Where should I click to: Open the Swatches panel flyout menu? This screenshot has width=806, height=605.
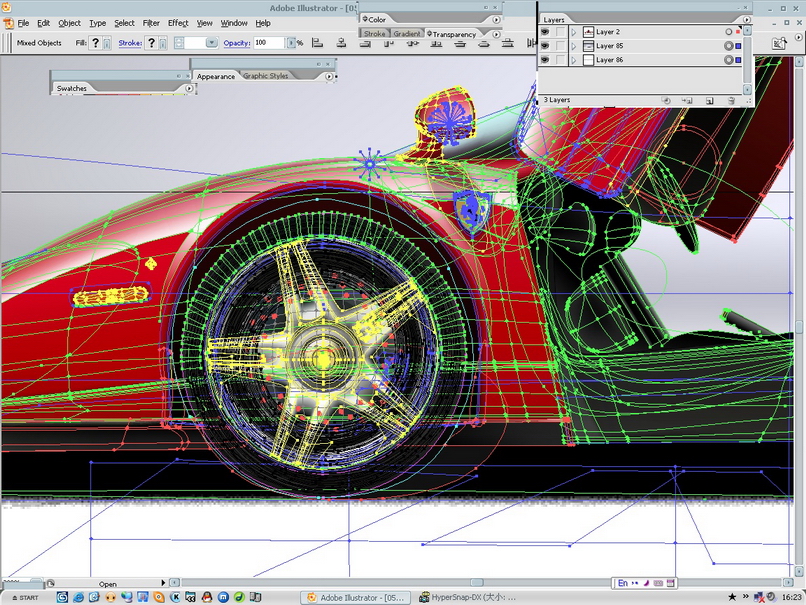click(189, 88)
